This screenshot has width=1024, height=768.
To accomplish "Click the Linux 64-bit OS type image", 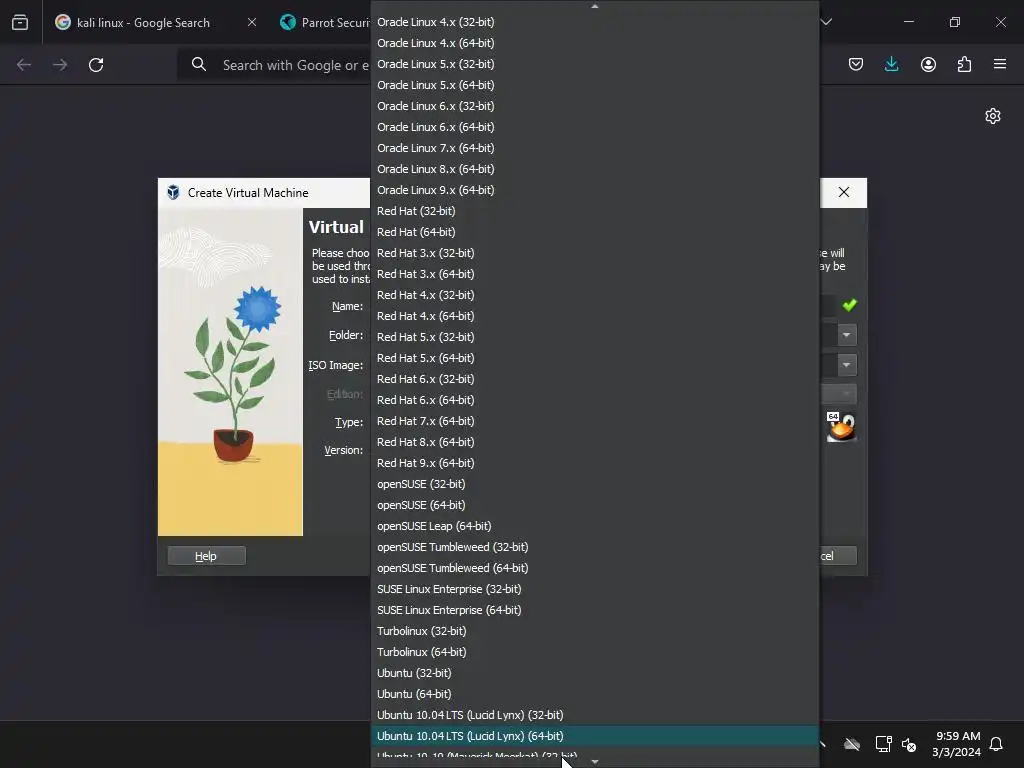I will coord(841,427).
